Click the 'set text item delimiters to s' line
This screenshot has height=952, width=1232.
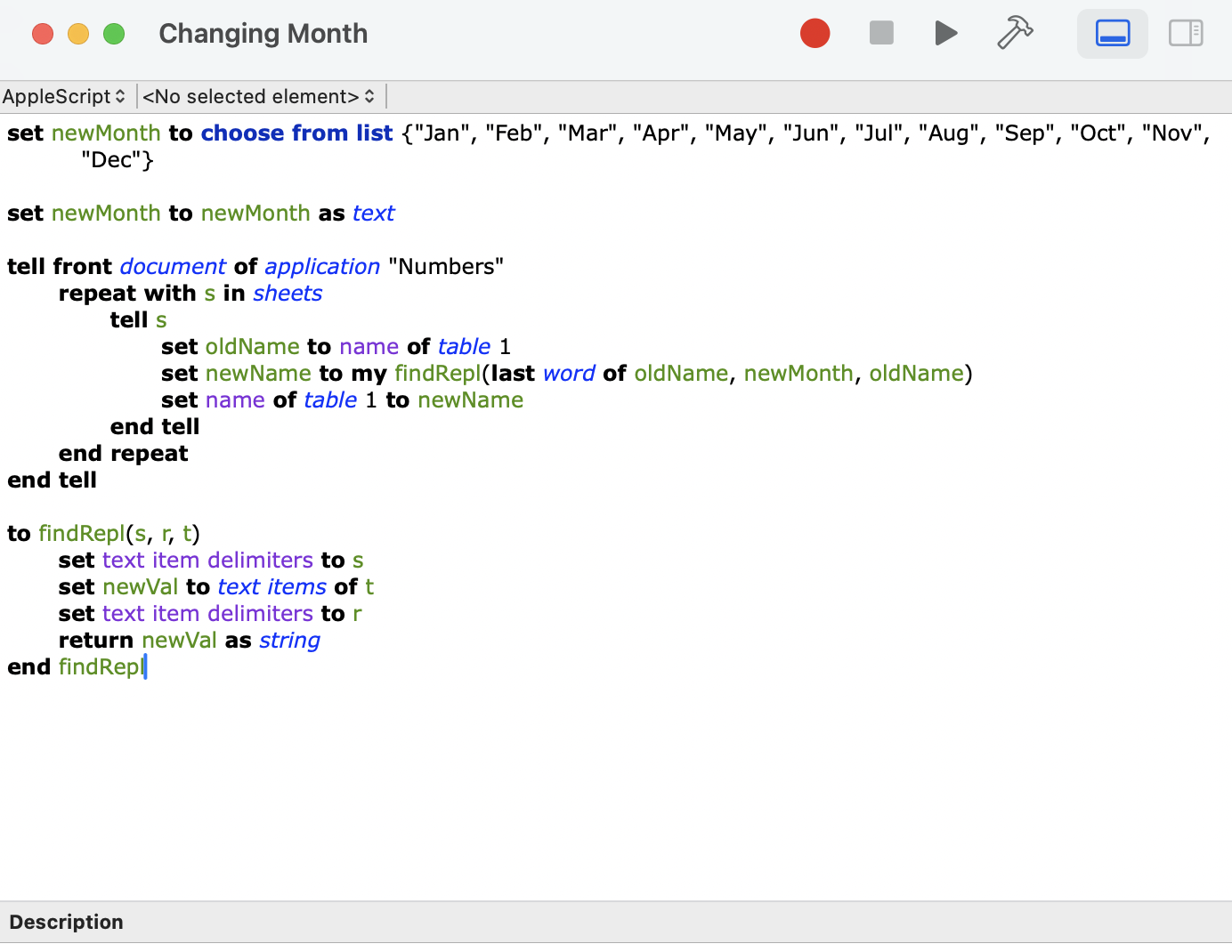point(211,561)
